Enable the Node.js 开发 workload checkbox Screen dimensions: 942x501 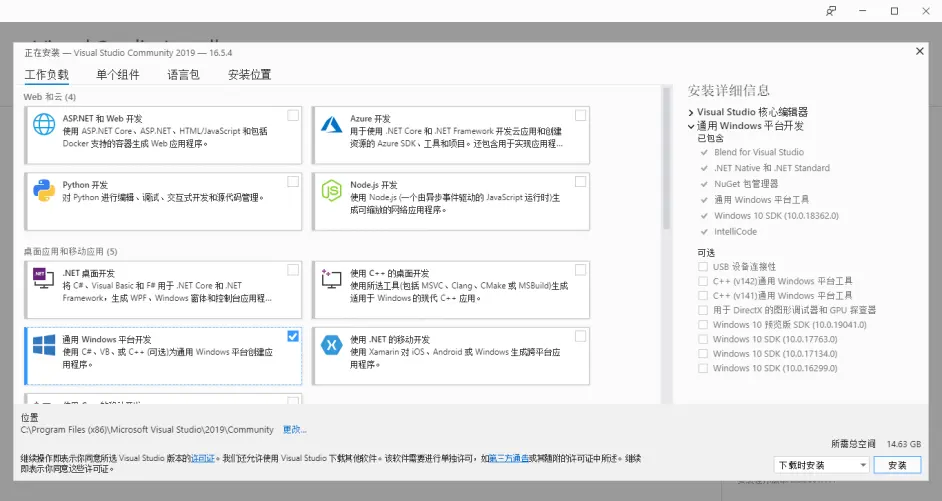[580, 181]
